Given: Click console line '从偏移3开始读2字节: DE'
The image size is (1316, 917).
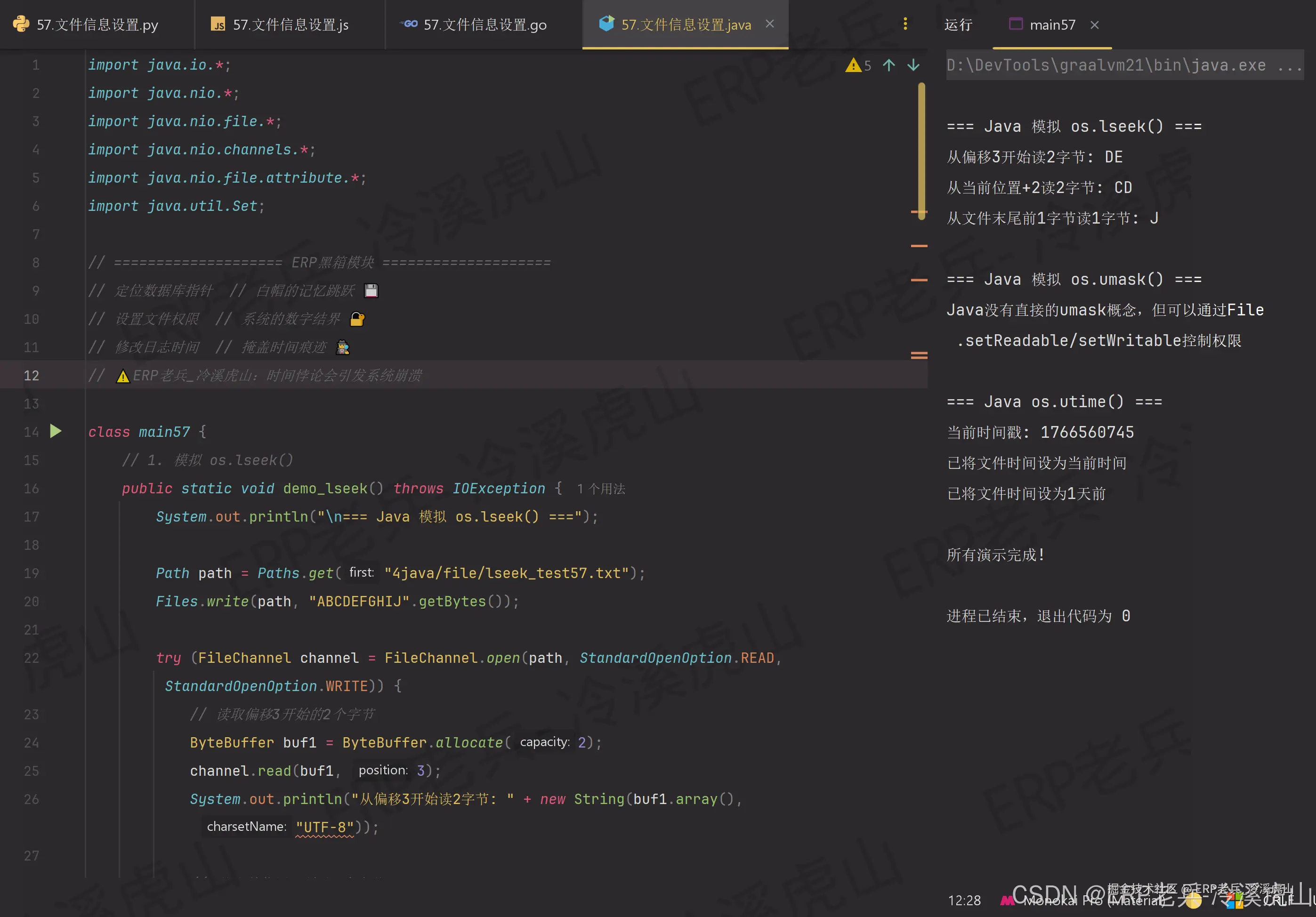Looking at the screenshot, I should pos(1034,157).
